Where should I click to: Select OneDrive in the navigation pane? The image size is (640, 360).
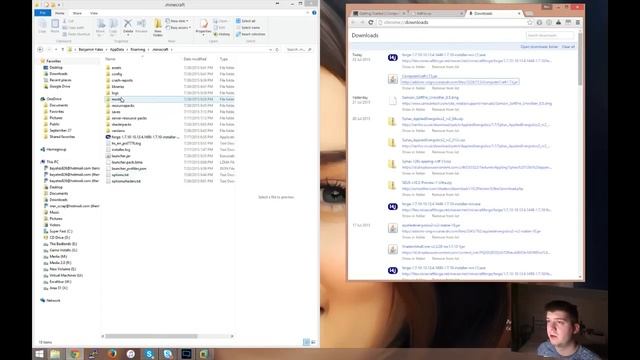(x=53, y=99)
